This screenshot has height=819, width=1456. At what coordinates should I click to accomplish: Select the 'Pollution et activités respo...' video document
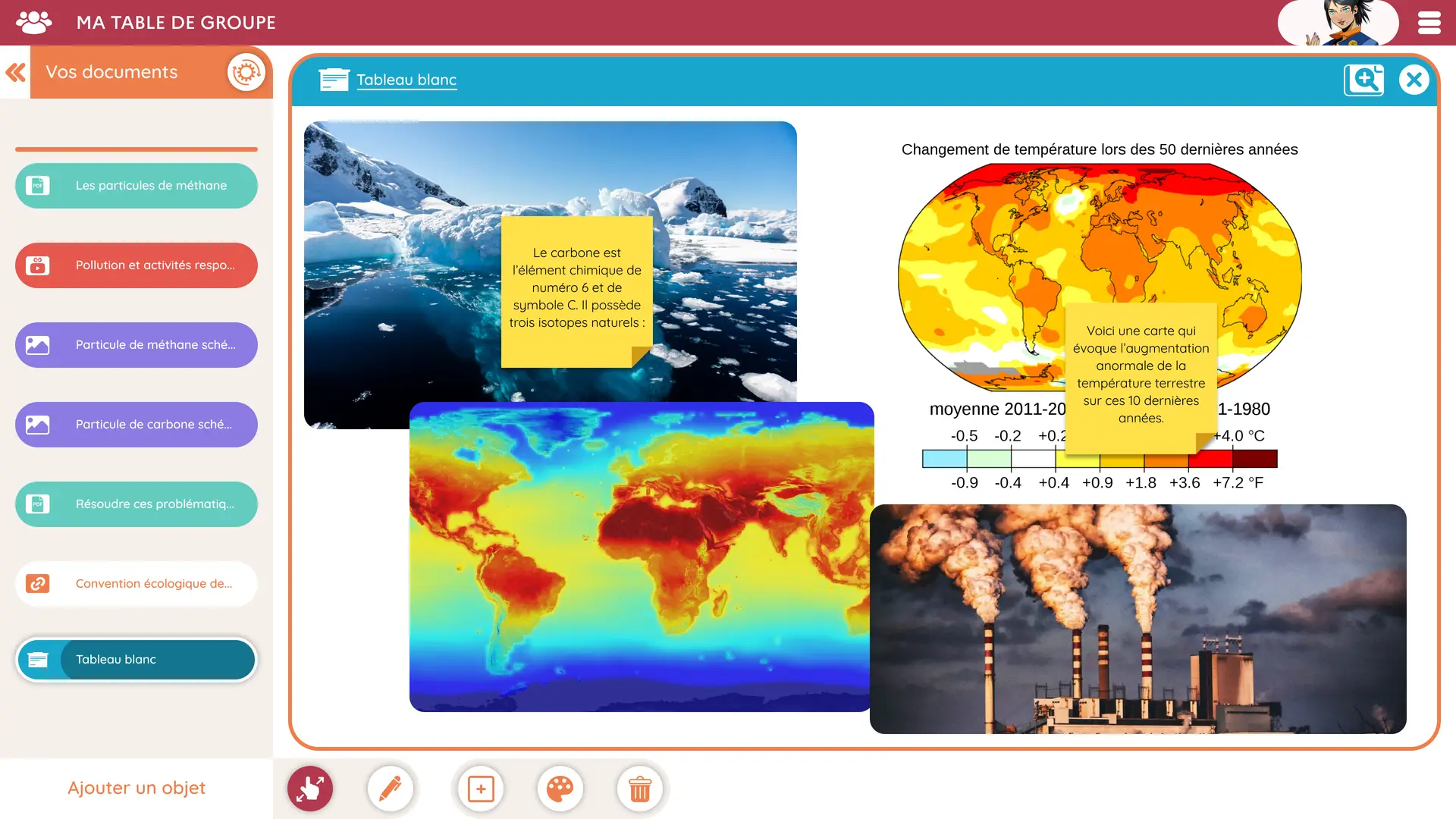pos(136,265)
